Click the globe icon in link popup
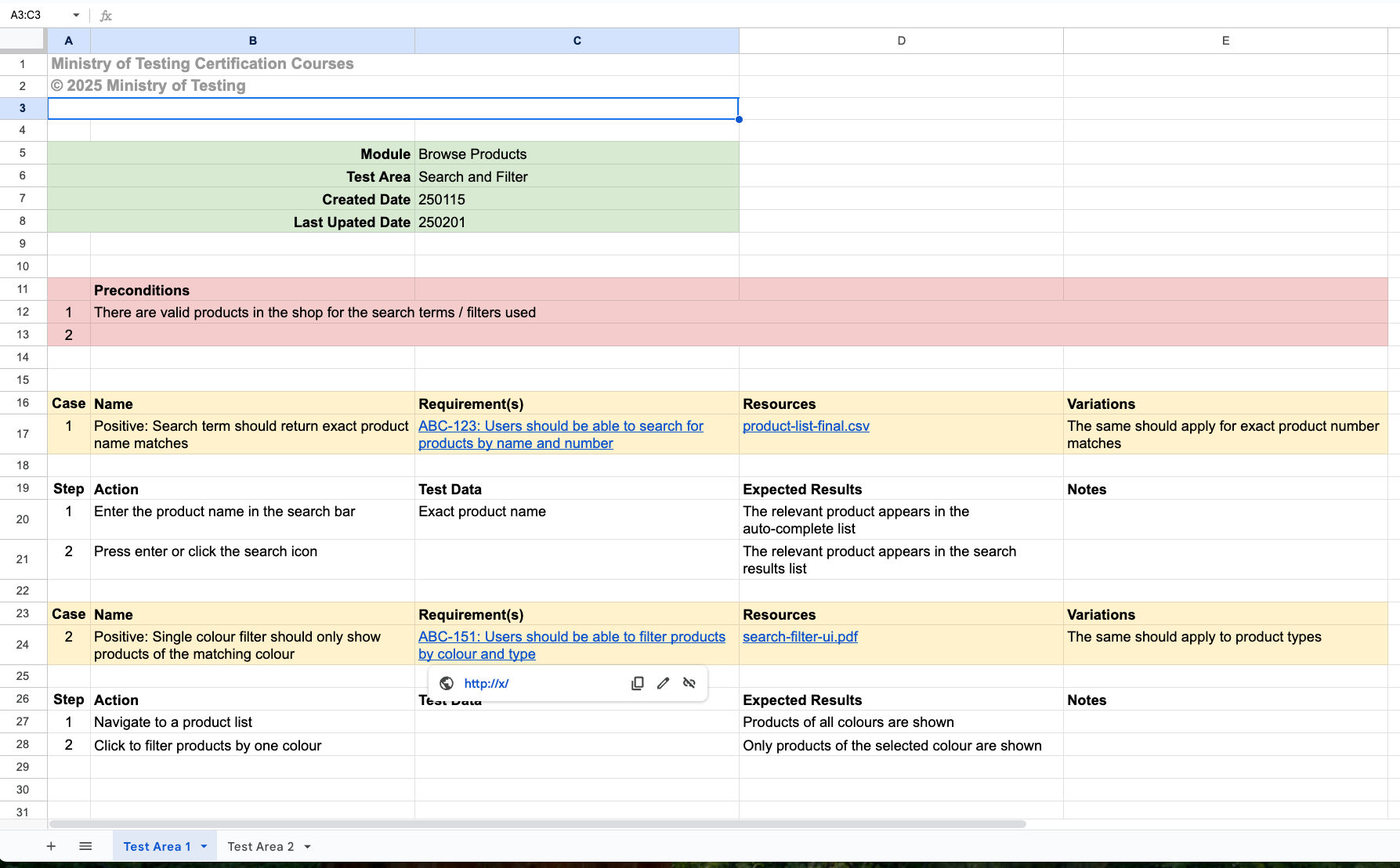This screenshot has width=1400, height=868. 447,683
